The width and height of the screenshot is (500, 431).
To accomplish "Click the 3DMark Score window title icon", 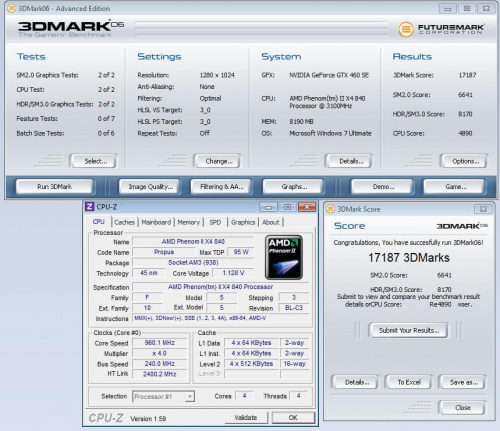I will coord(330,209).
